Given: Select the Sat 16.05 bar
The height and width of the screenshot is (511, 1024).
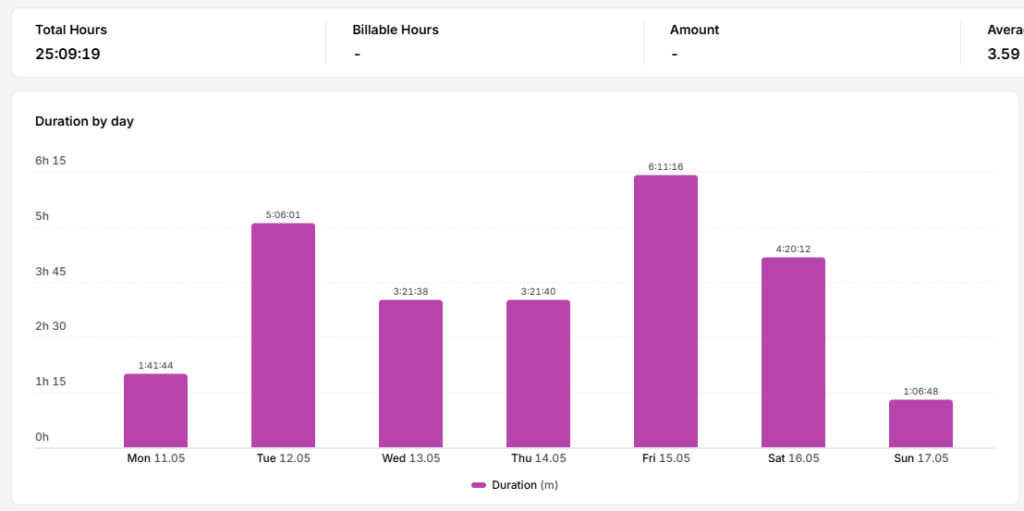Looking at the screenshot, I should [793, 352].
